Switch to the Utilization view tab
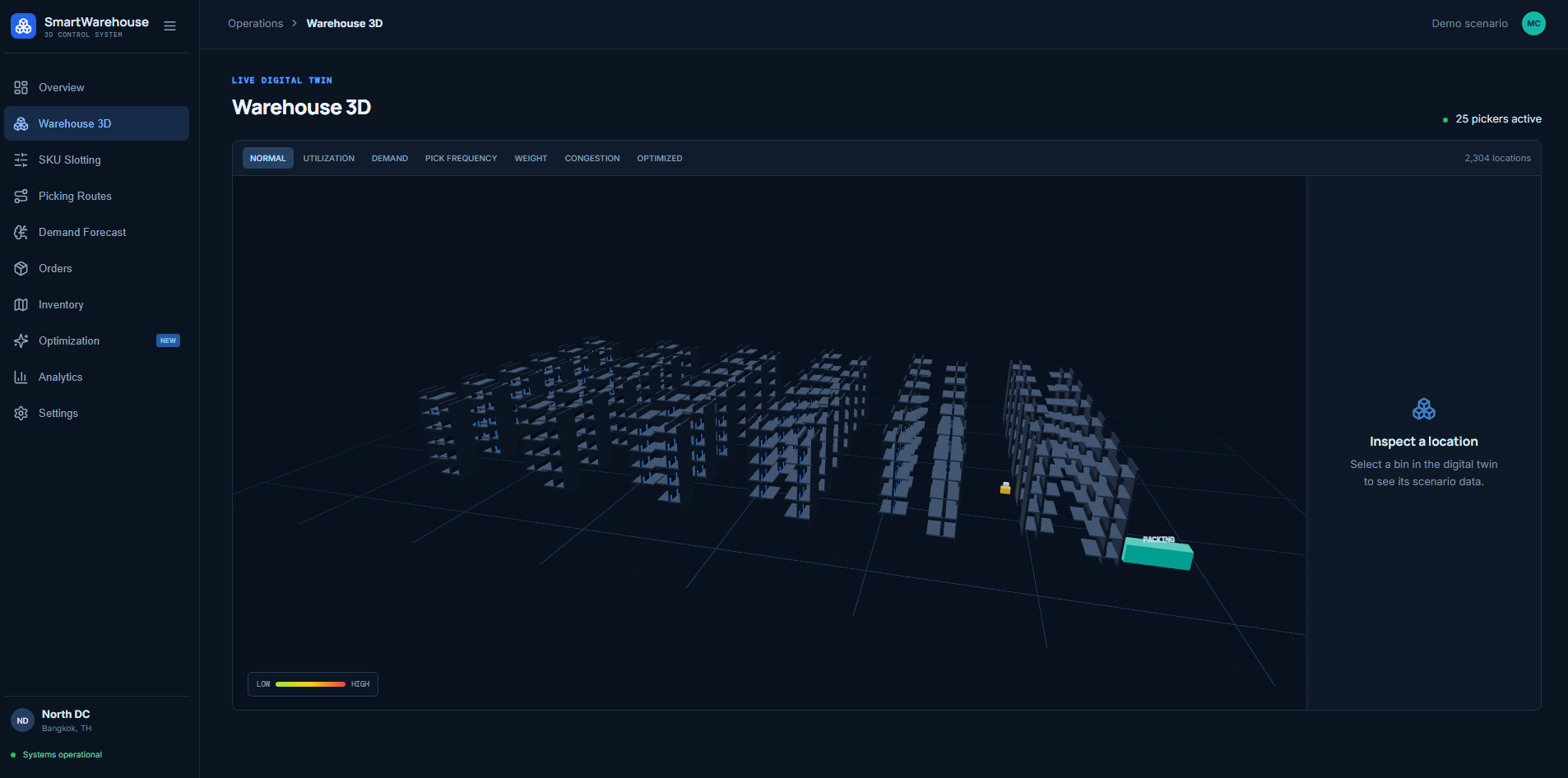 click(x=329, y=159)
